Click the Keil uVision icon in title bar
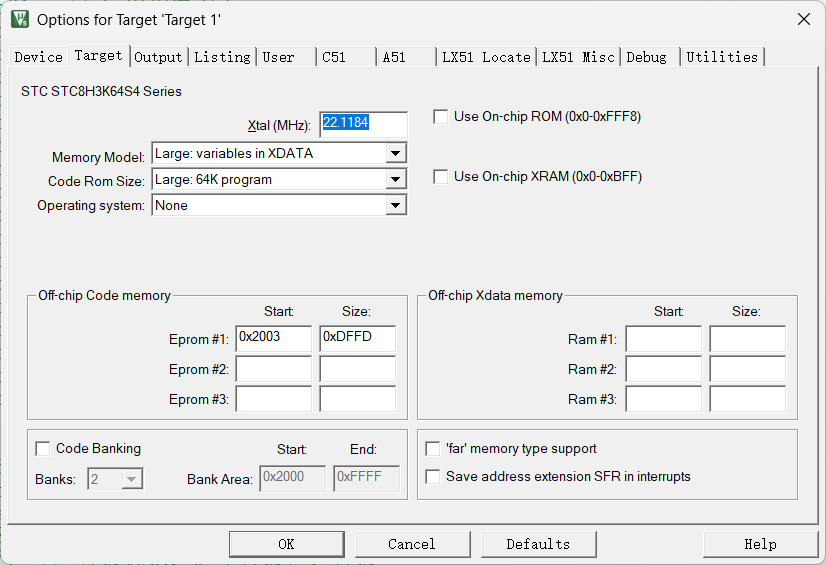 coord(20,19)
